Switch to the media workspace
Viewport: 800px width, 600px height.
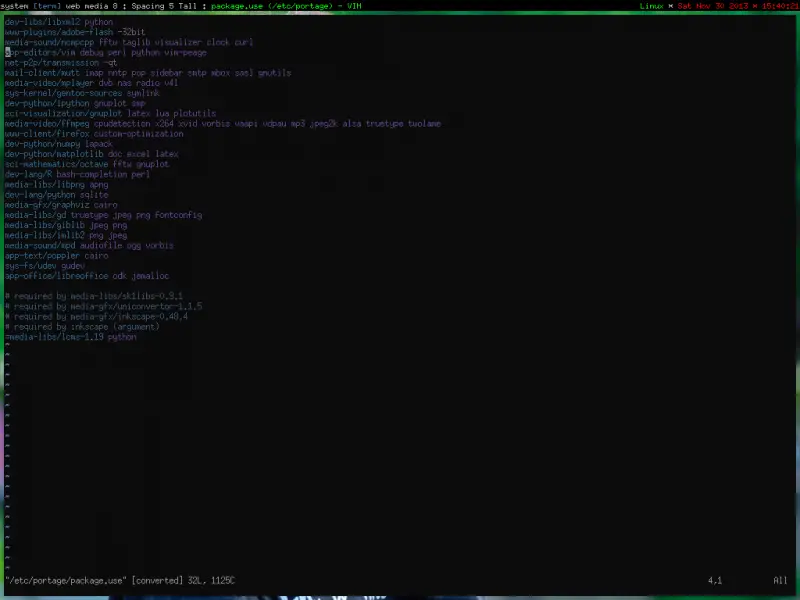[96, 6]
